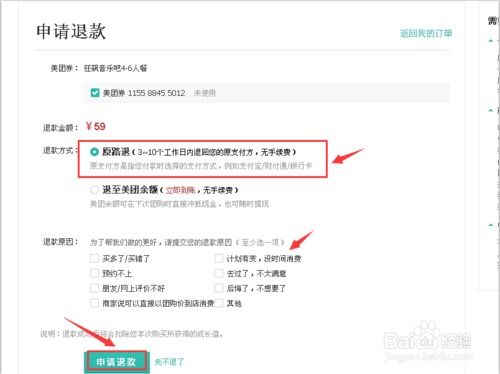Check the 计划有变,没时间消费 reason
This screenshot has height=374, width=500.
coord(219,258)
